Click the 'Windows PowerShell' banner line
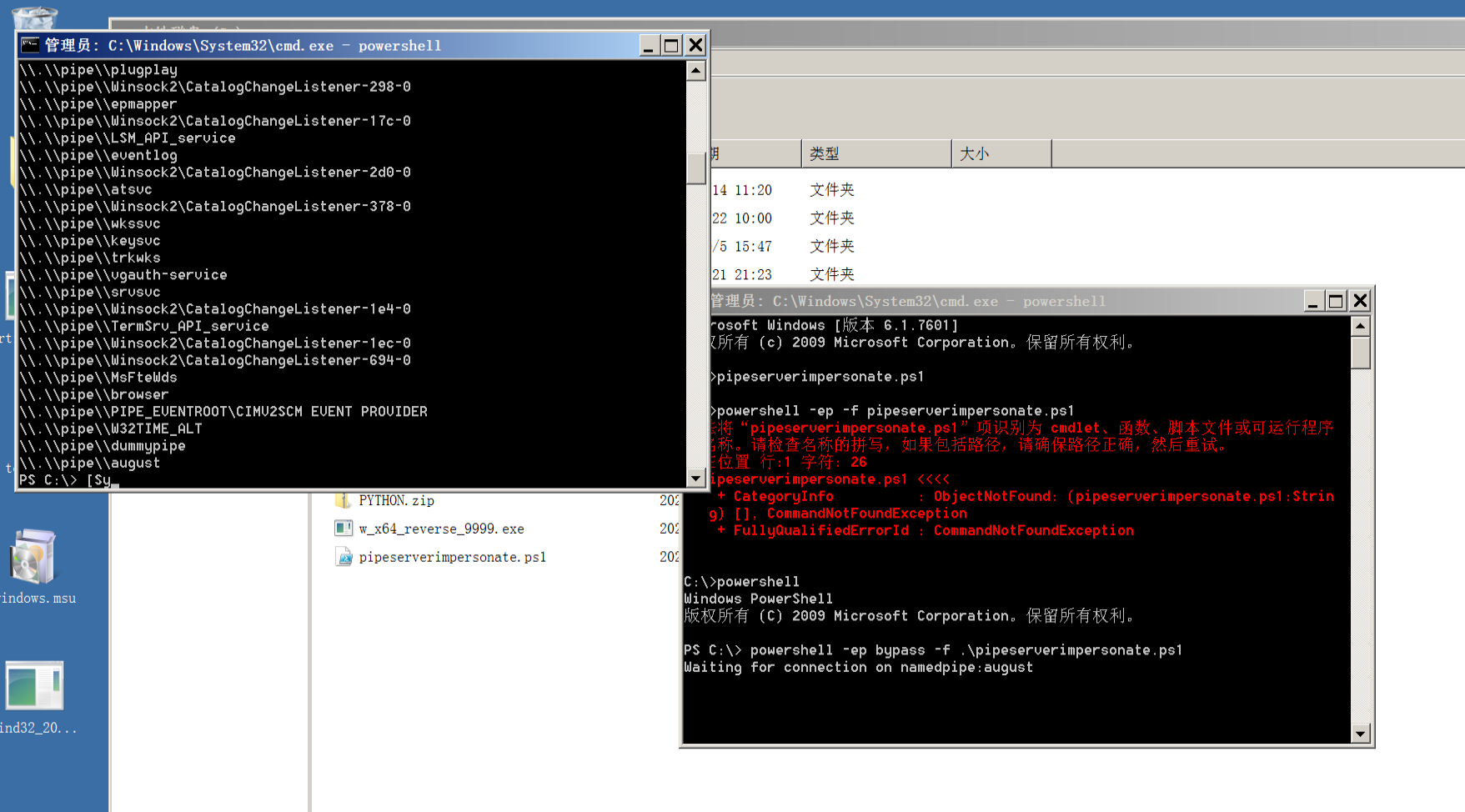The width and height of the screenshot is (1465, 812). tap(758, 599)
